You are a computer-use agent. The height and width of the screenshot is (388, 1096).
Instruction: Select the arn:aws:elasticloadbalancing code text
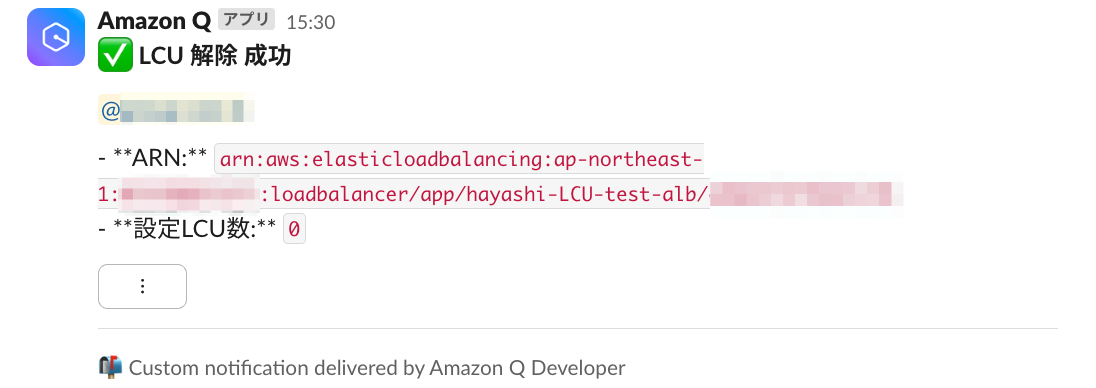(x=384, y=160)
